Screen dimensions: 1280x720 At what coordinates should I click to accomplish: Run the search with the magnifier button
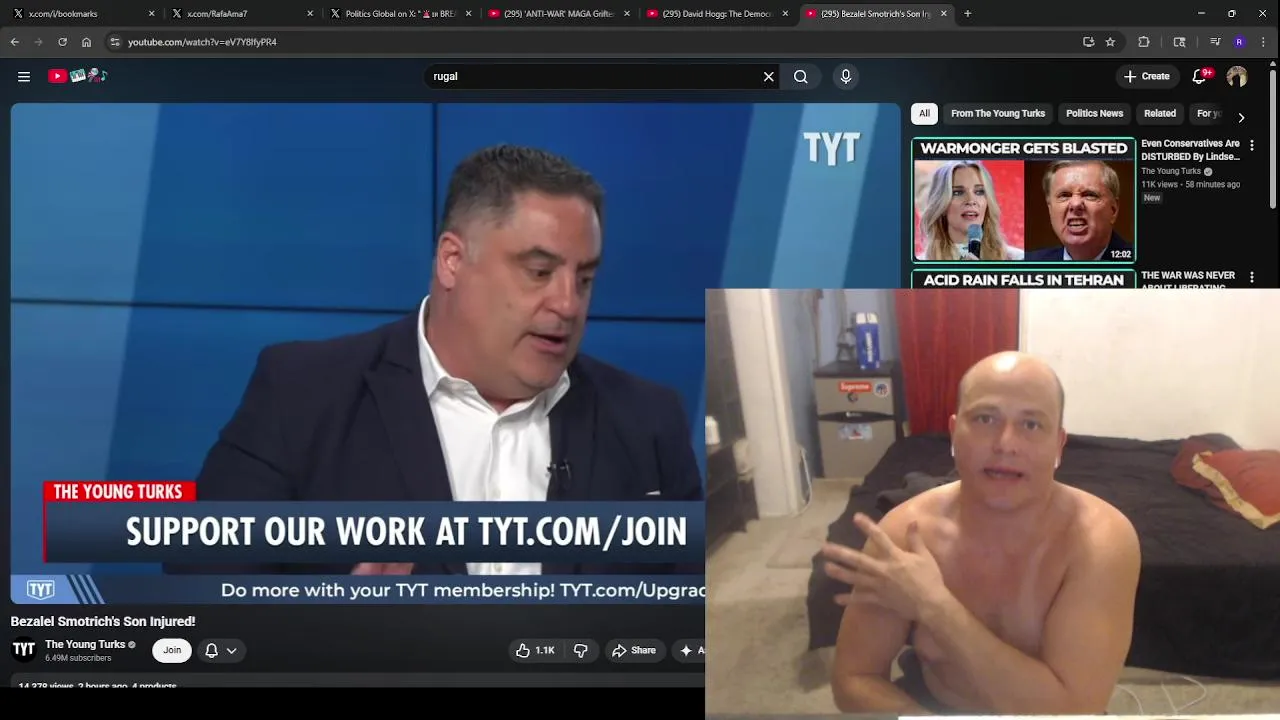pos(801,76)
